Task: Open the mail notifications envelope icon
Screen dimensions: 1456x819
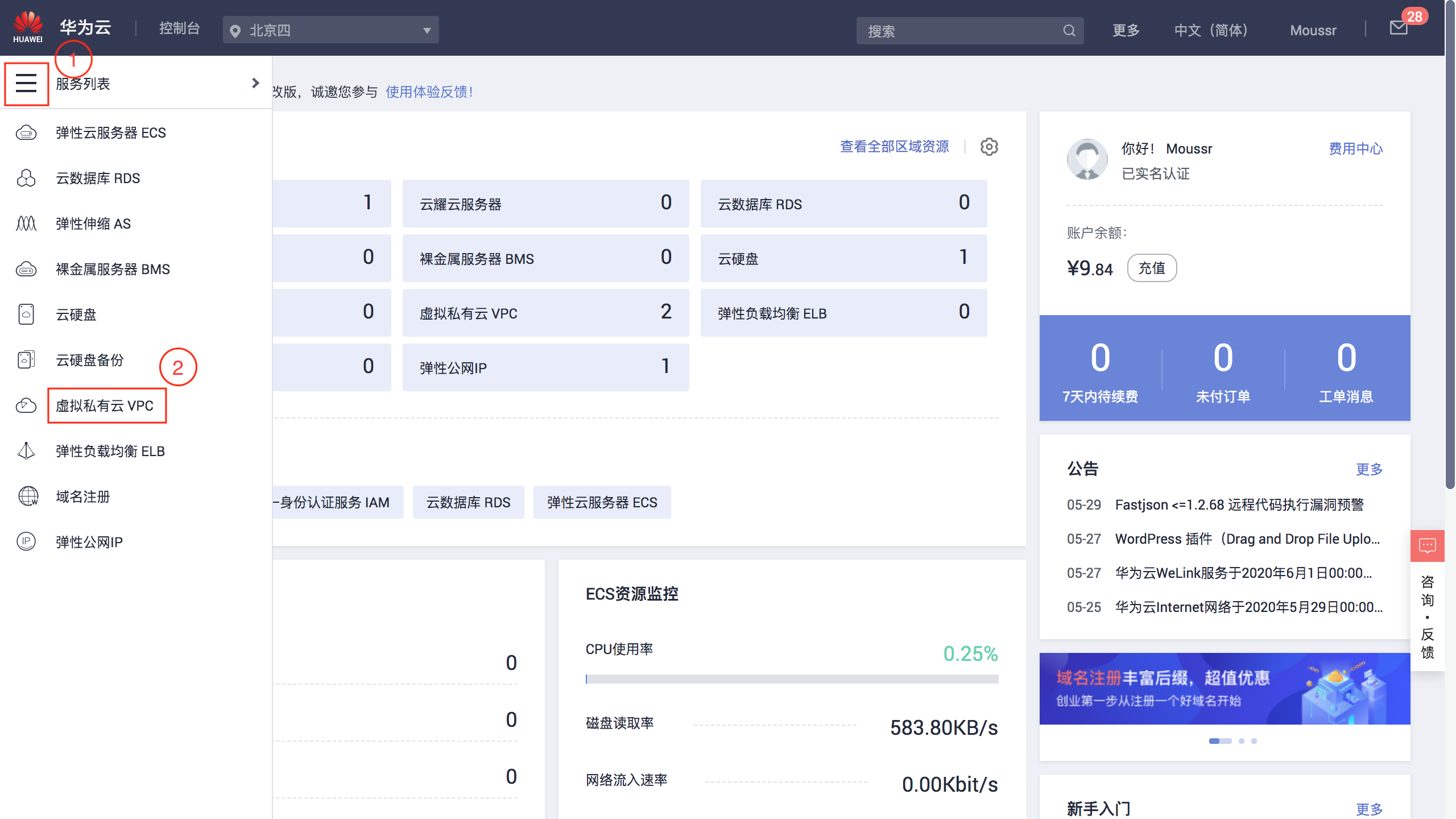Action: [1399, 28]
